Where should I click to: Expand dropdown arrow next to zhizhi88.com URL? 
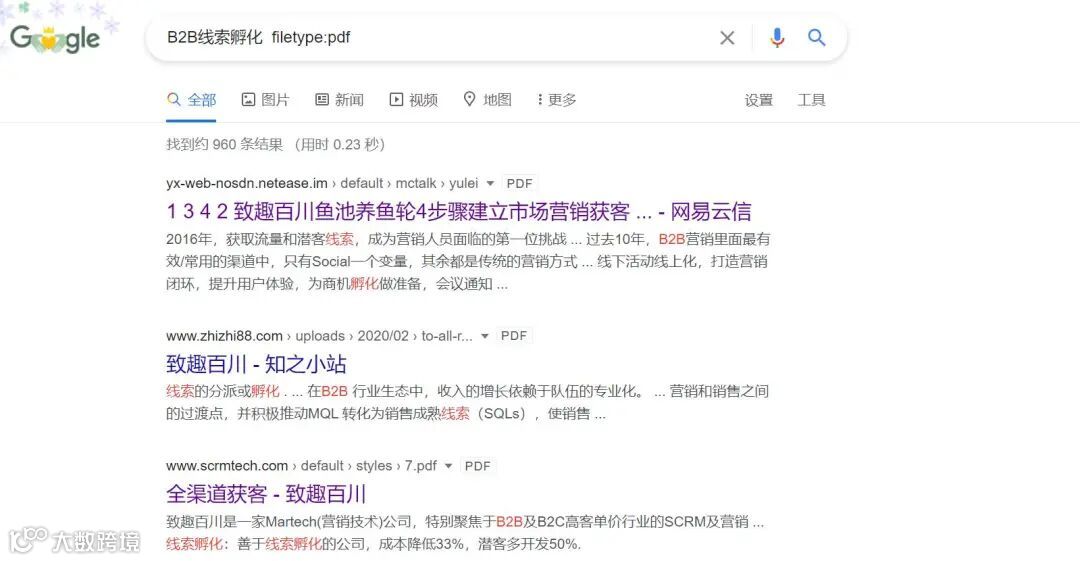coord(485,336)
